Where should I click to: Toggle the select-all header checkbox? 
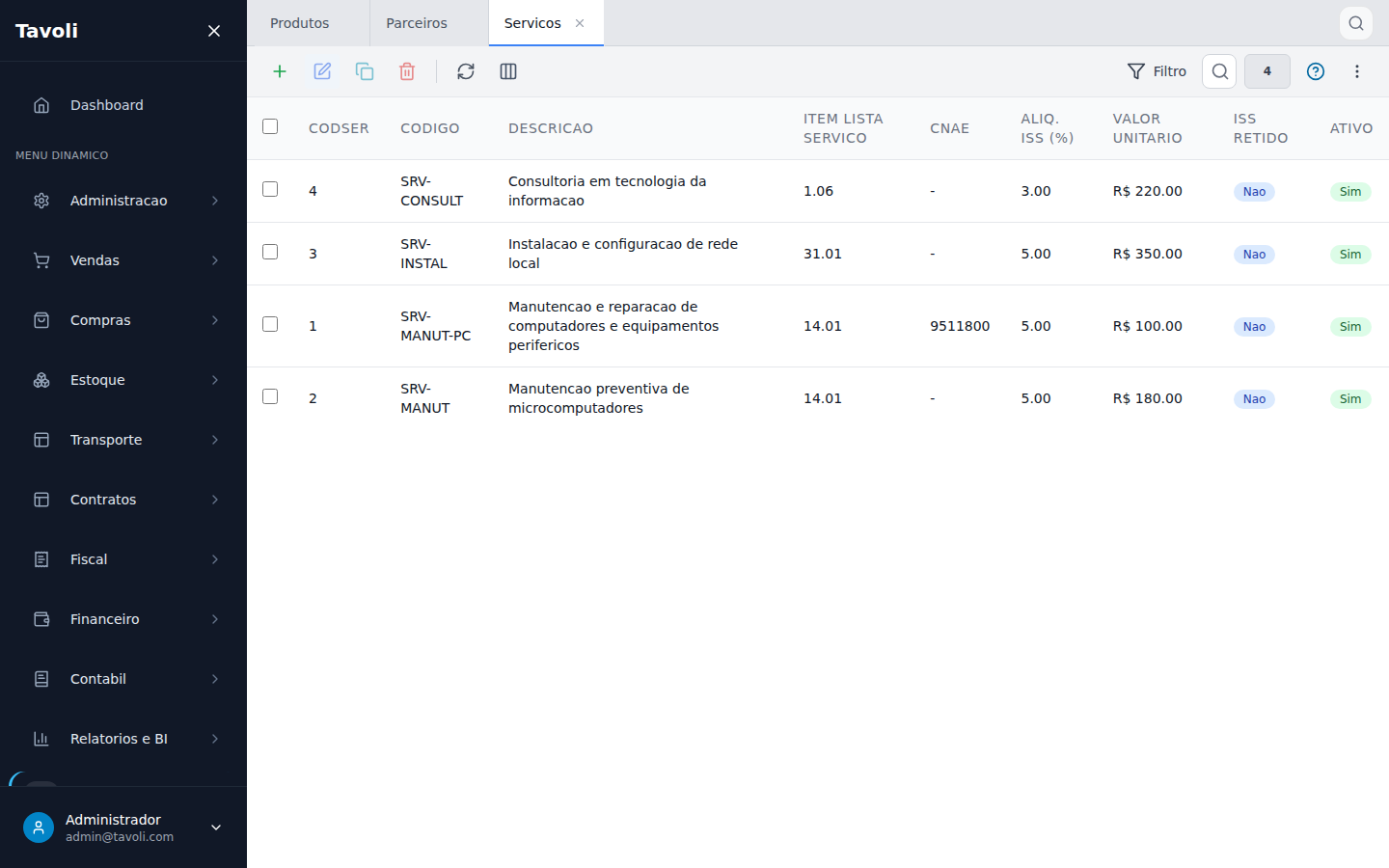coord(270,126)
